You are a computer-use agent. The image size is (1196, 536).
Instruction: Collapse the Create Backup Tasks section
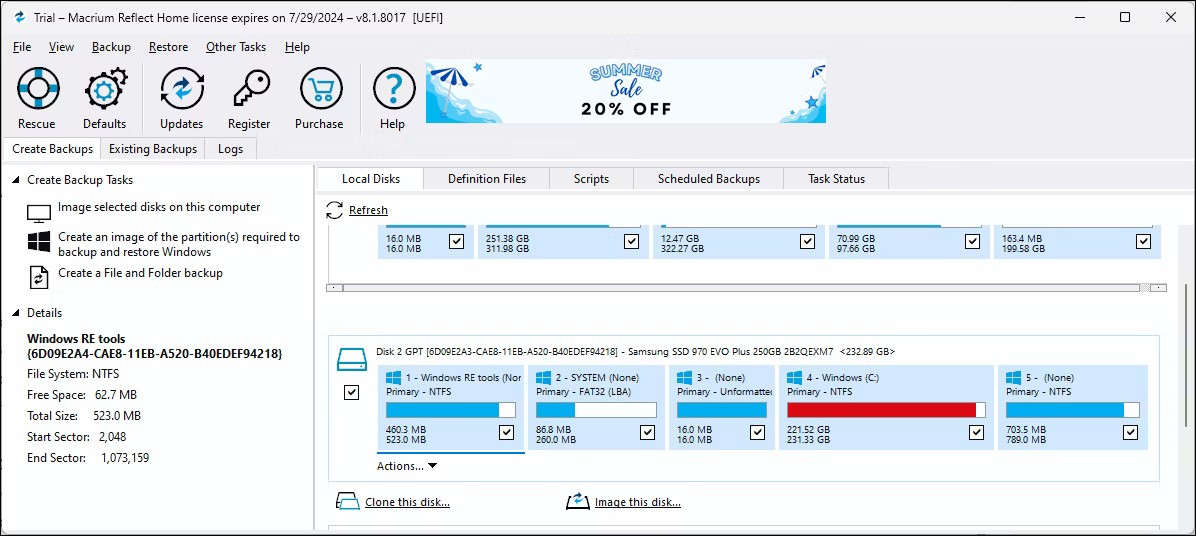pyautogui.click(x=16, y=180)
